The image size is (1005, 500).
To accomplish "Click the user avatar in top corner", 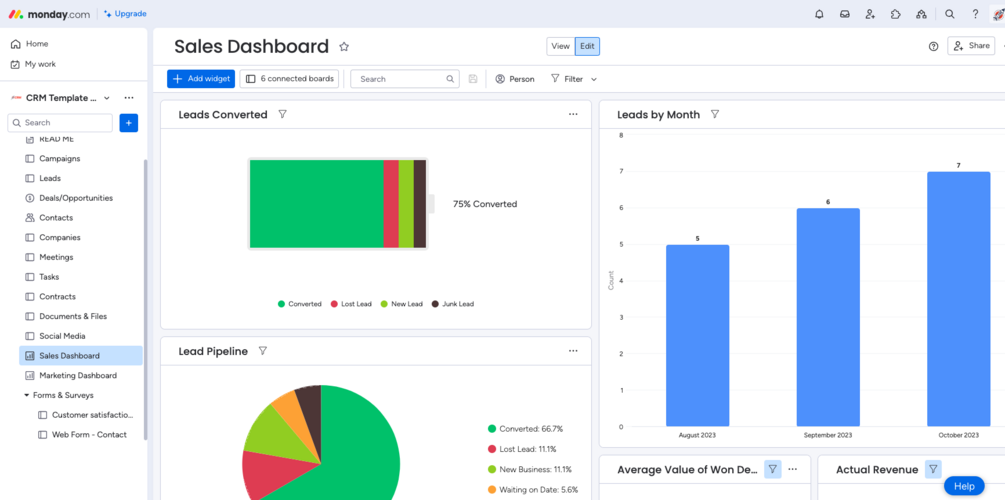I will click(x=999, y=14).
